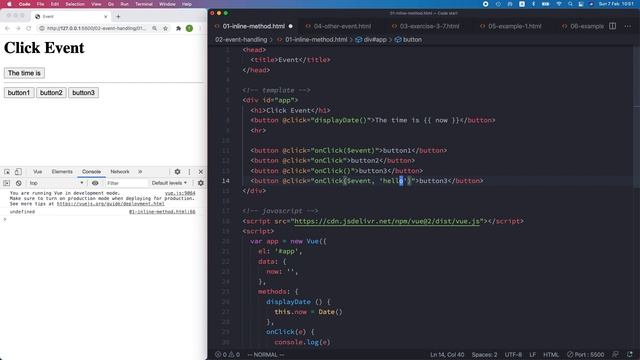Toggle the DevTools device toolbar
Viewport: 640px width, 360px height.
pyautogui.click(x=18, y=172)
